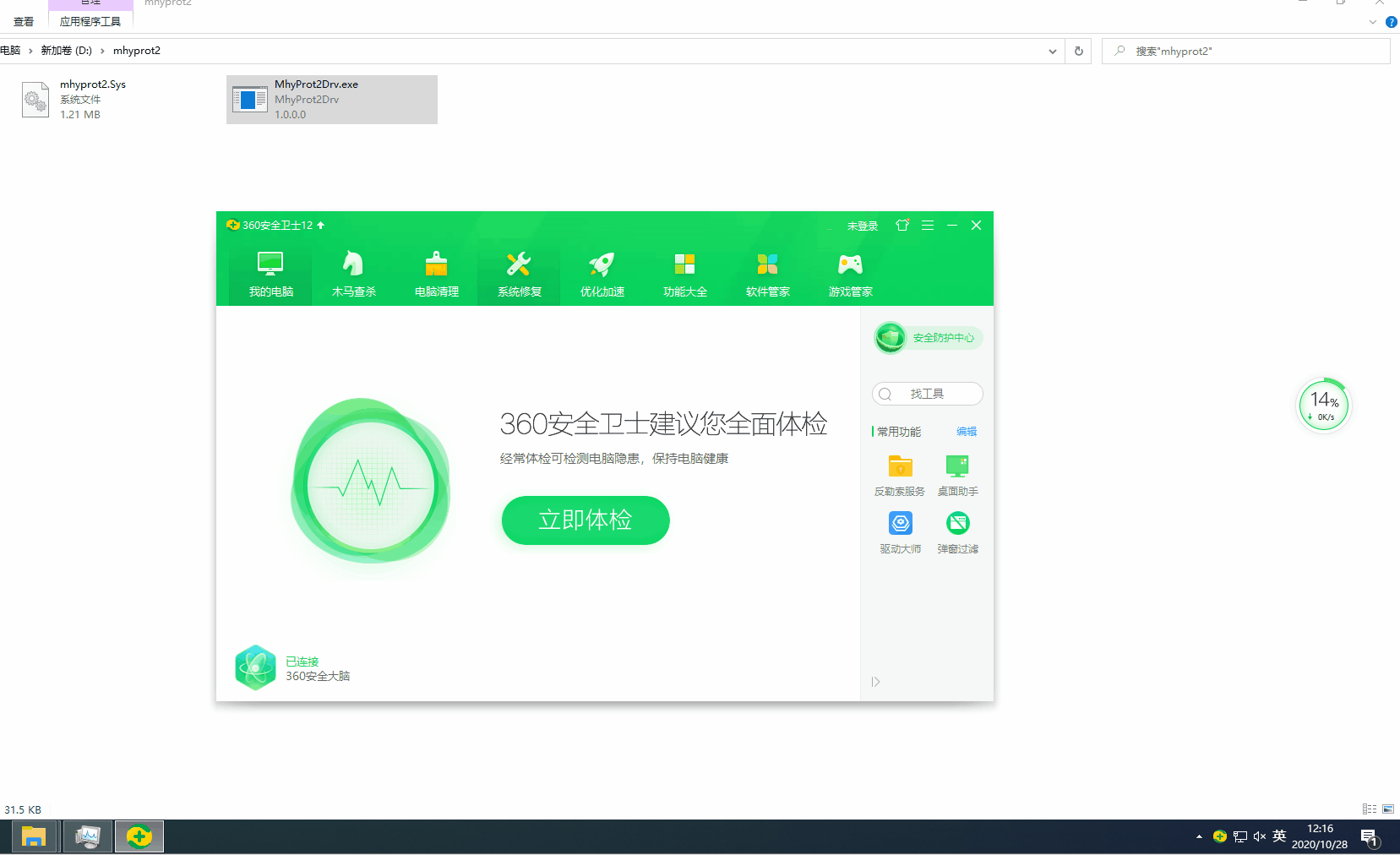Open the 功能大全 features tab

[x=684, y=275]
